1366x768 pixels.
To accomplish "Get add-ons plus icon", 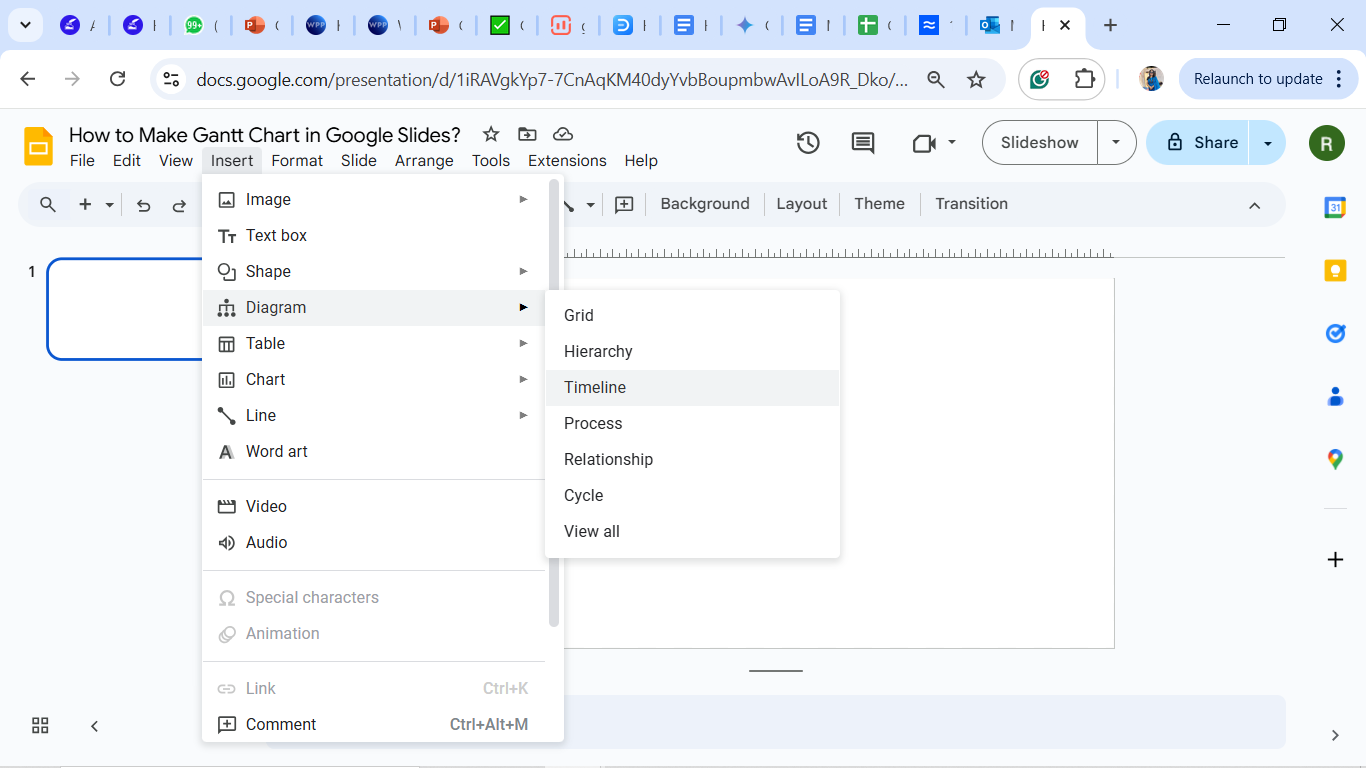I will coord(1335,559).
